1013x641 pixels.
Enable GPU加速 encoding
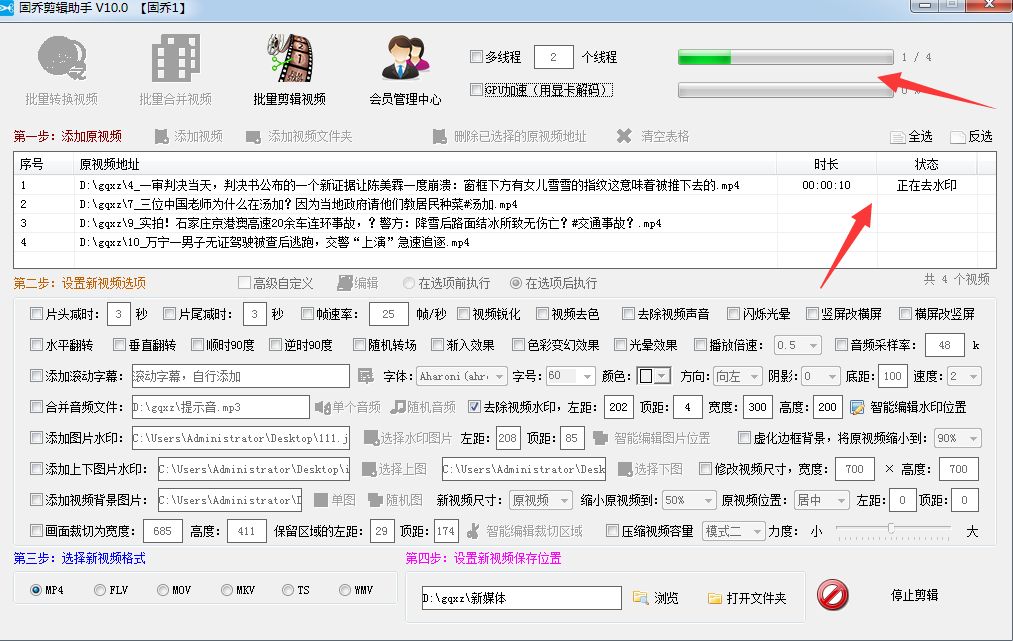coord(476,90)
